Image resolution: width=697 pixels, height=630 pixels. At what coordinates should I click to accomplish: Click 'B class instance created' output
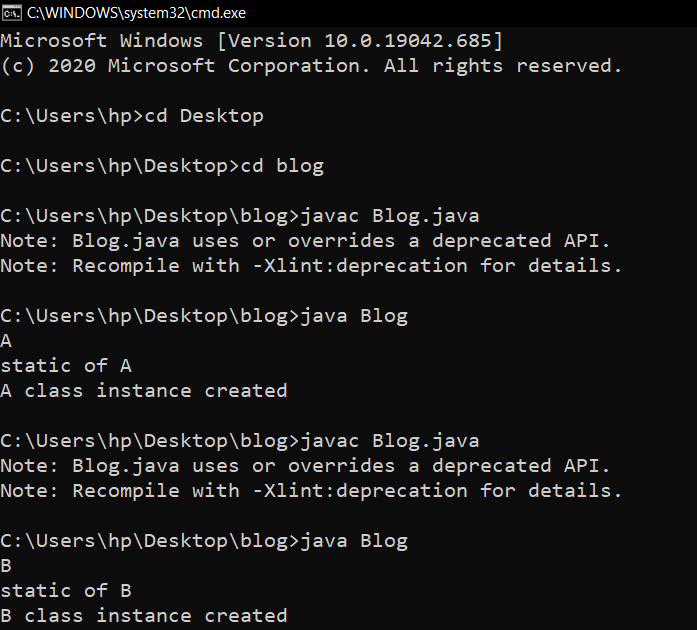[x=144, y=616]
